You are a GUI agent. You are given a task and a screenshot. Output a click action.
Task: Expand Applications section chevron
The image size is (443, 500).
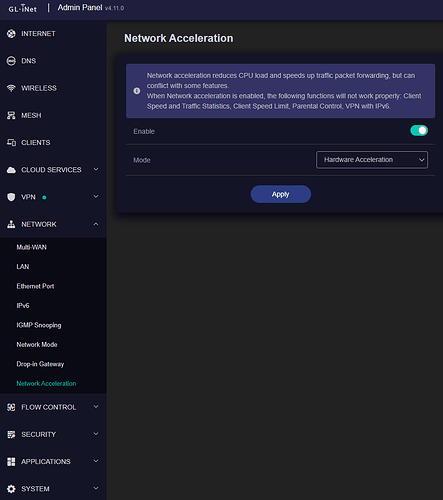pyautogui.click(x=96, y=461)
